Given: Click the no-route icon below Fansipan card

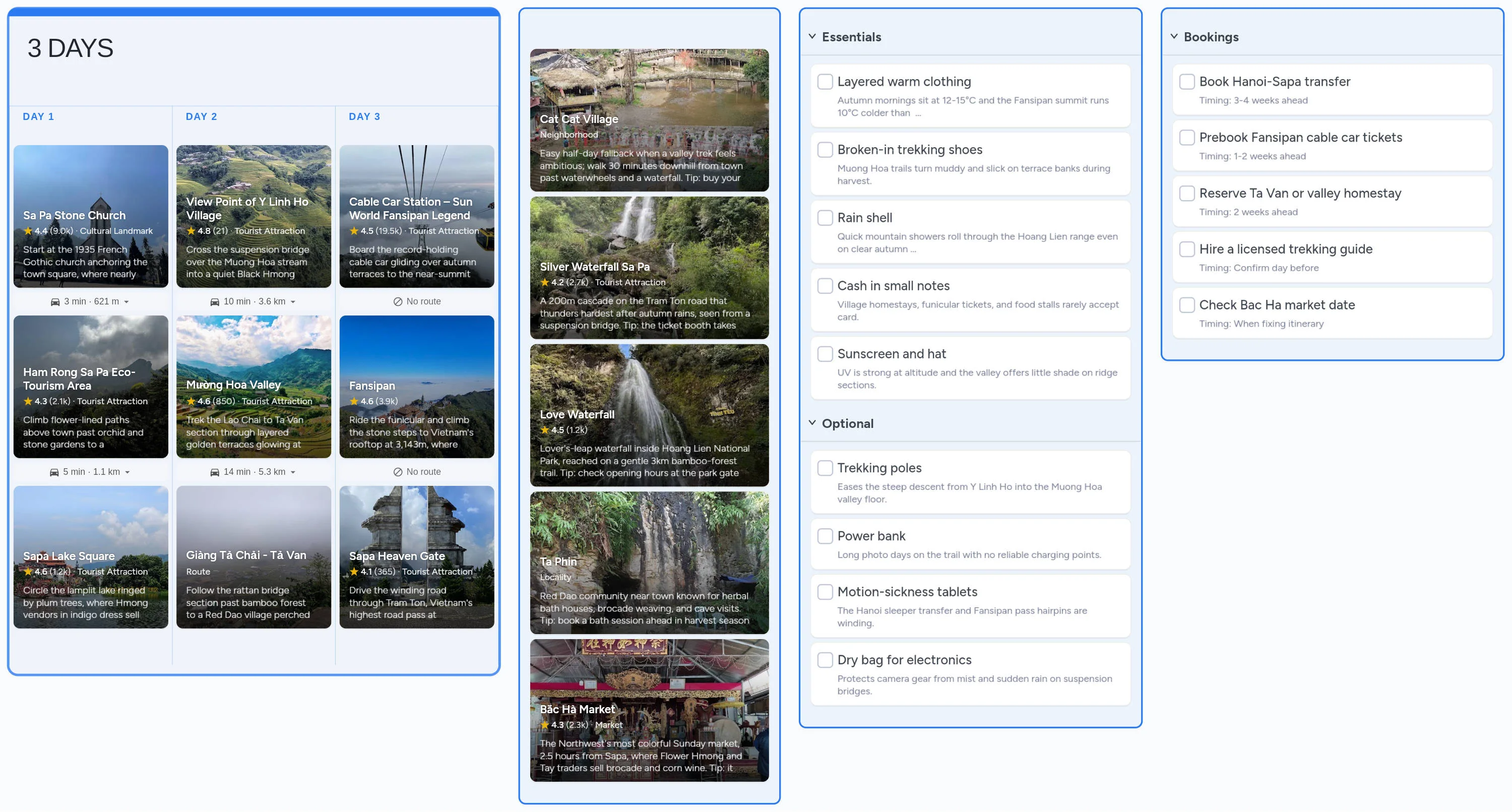Looking at the screenshot, I should (x=398, y=472).
